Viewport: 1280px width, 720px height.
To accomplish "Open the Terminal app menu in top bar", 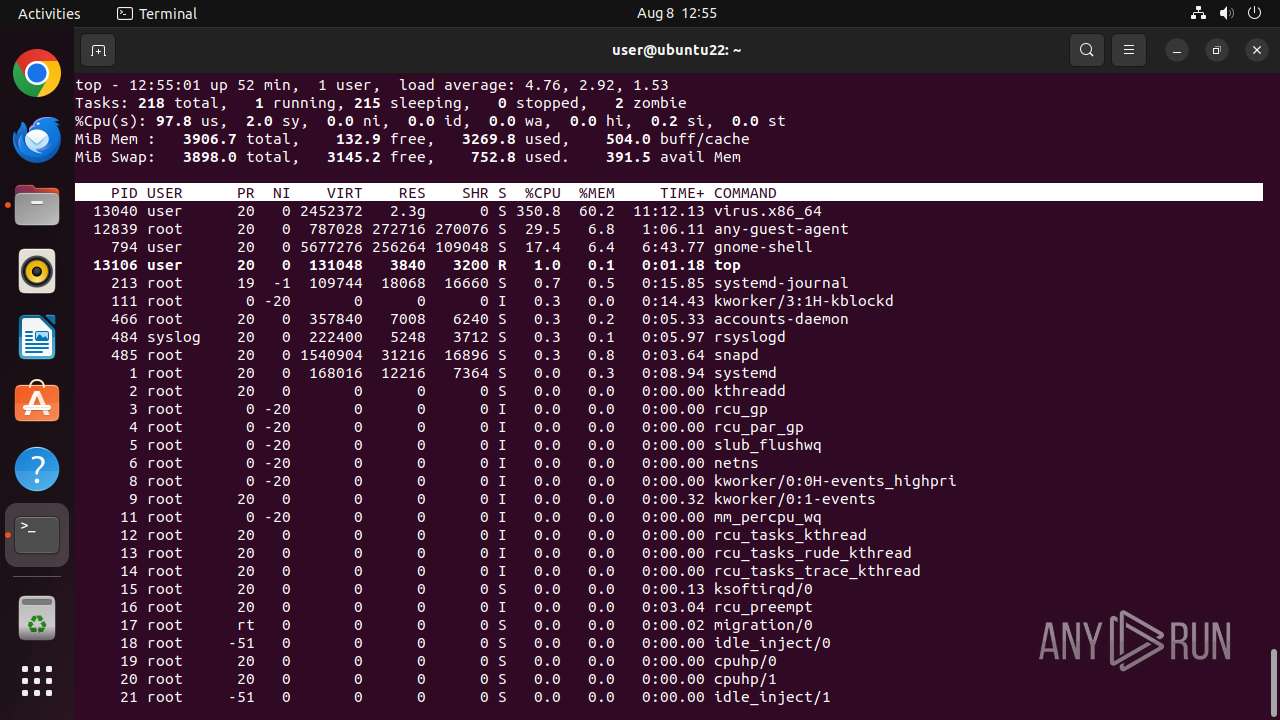I will [157, 14].
